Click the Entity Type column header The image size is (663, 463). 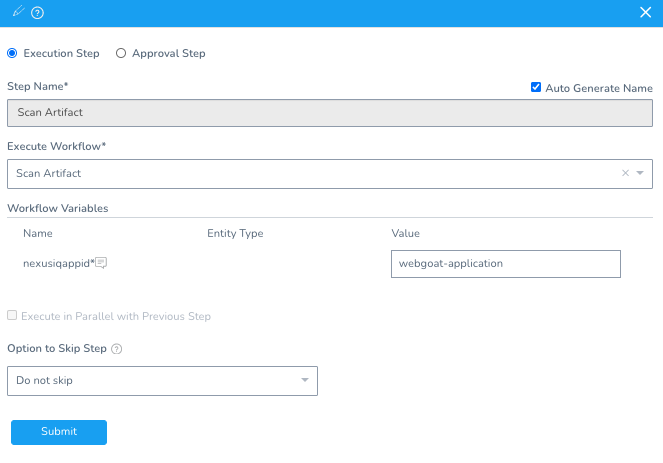[x=235, y=233]
